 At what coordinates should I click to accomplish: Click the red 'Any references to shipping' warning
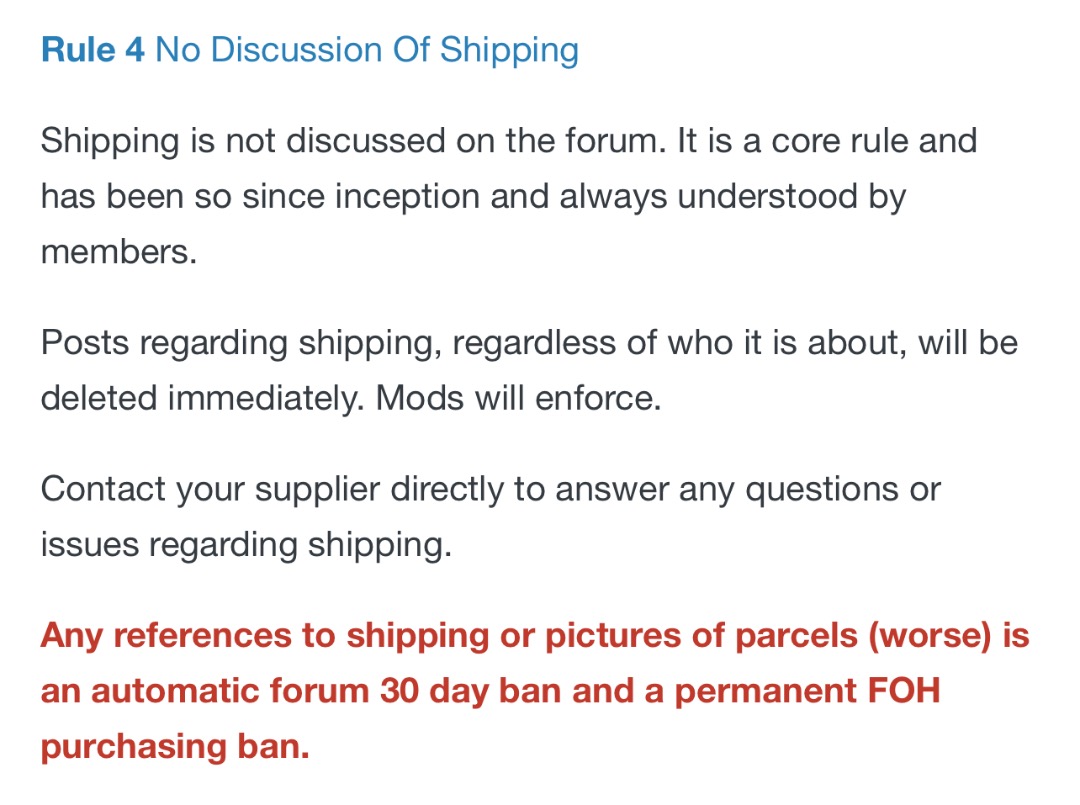(x=534, y=691)
